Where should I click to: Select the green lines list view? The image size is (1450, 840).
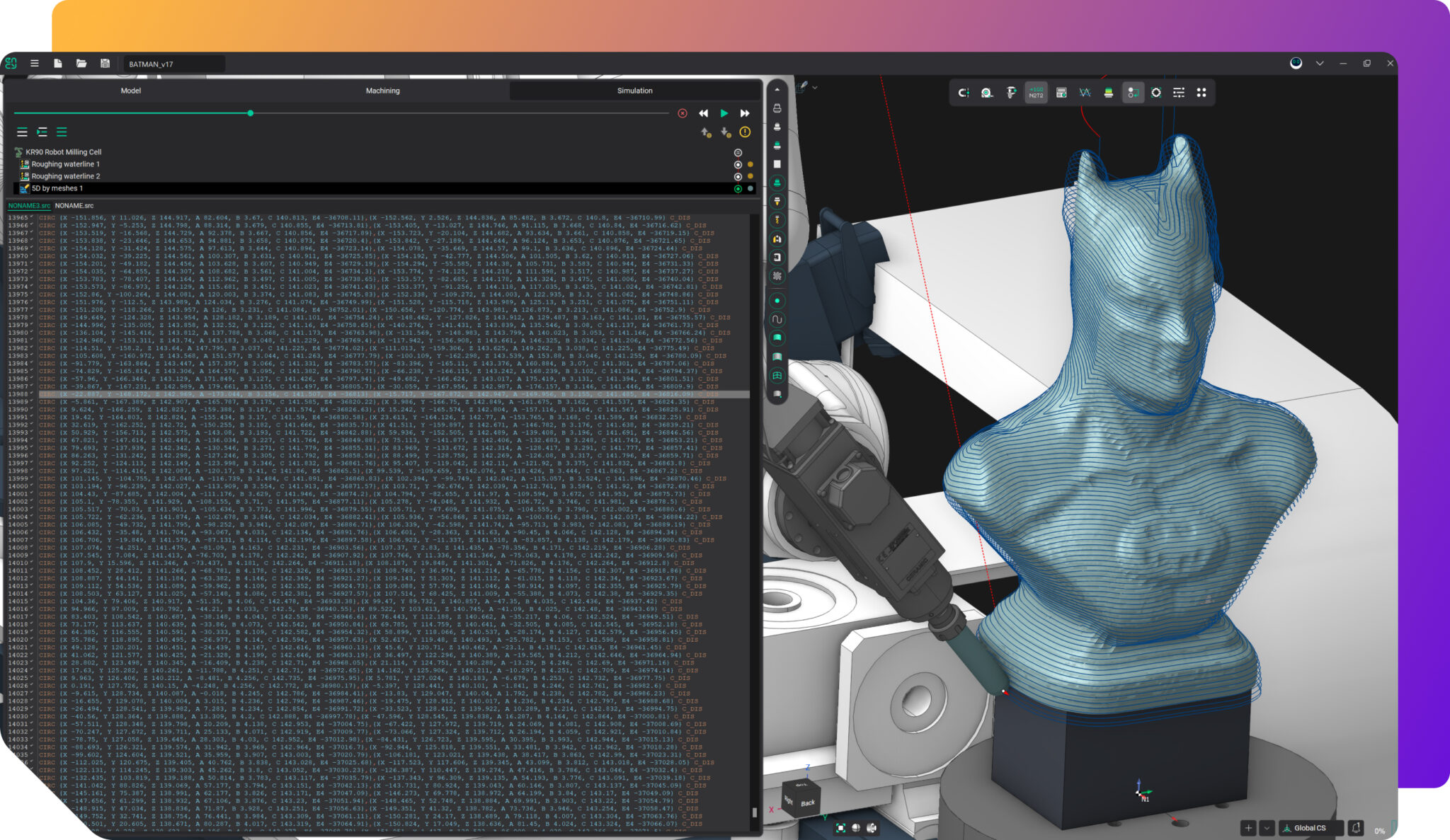click(x=62, y=132)
